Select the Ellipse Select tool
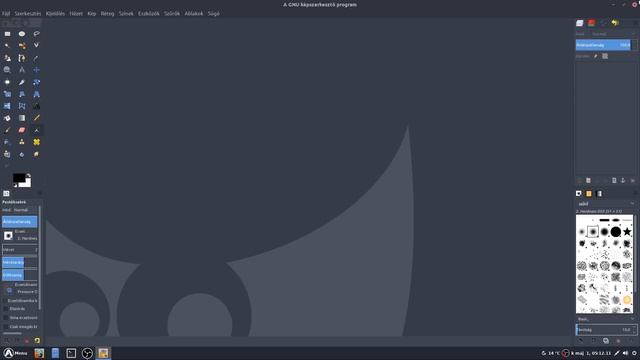 tap(22, 34)
